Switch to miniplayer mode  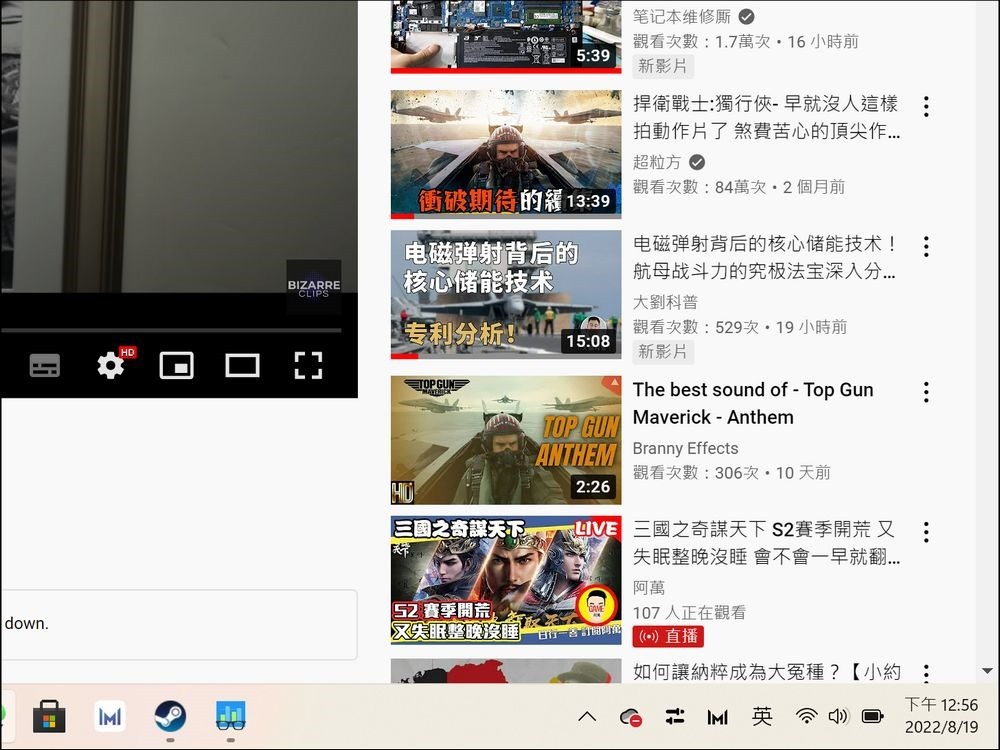click(x=176, y=365)
